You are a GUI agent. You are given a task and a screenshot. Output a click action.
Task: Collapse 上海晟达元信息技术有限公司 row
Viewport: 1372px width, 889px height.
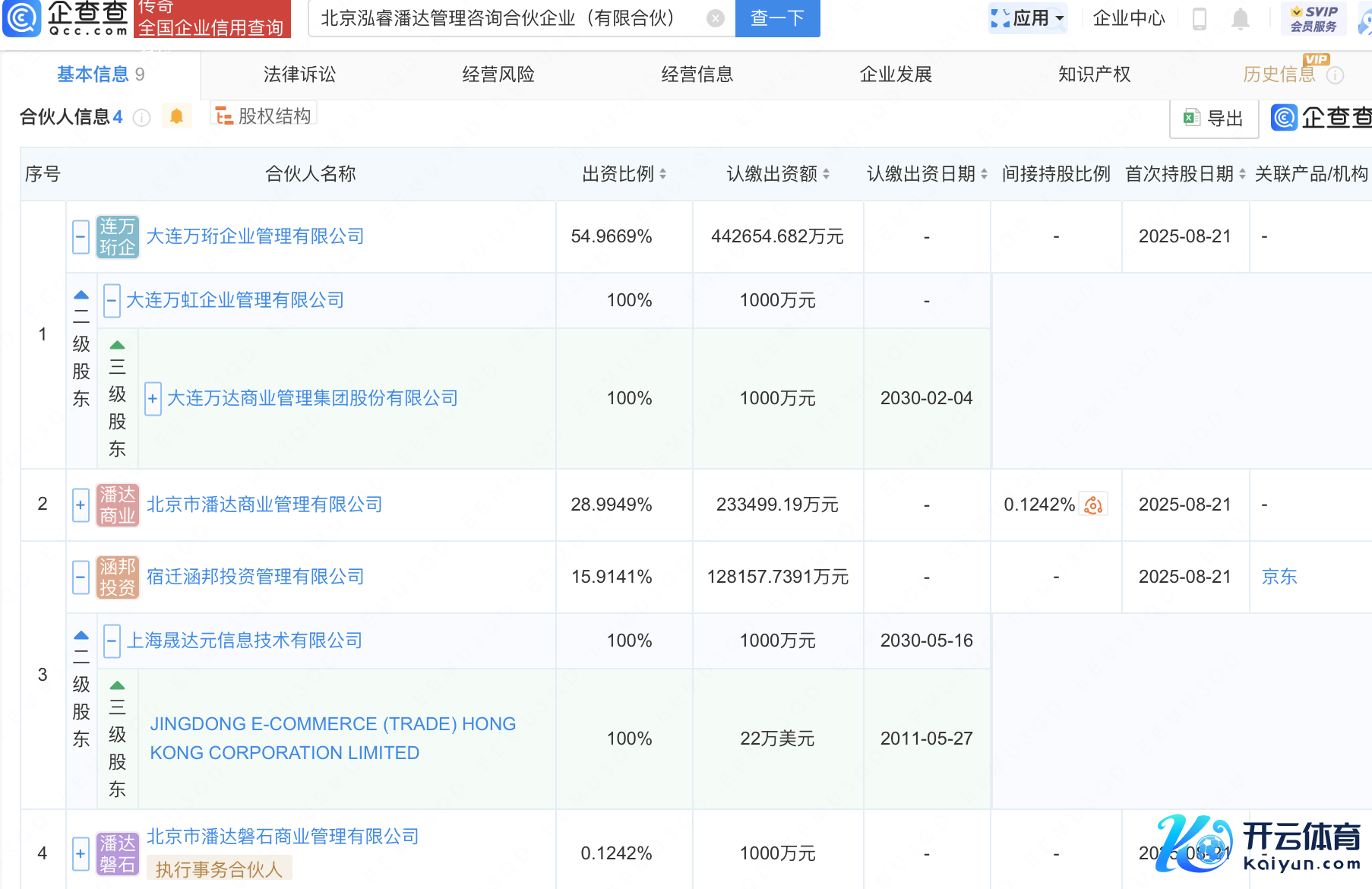click(x=112, y=641)
